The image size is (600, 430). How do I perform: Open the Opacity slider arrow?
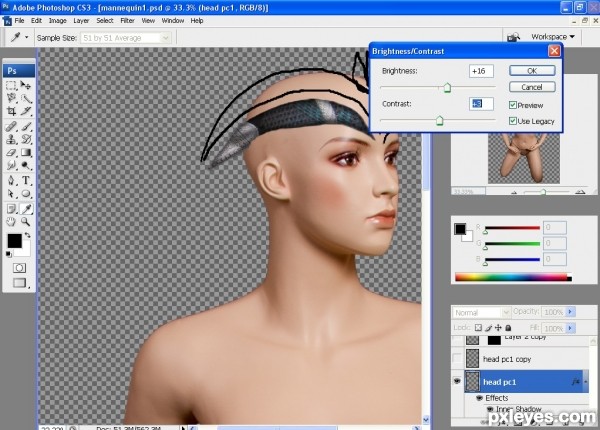coord(571,312)
